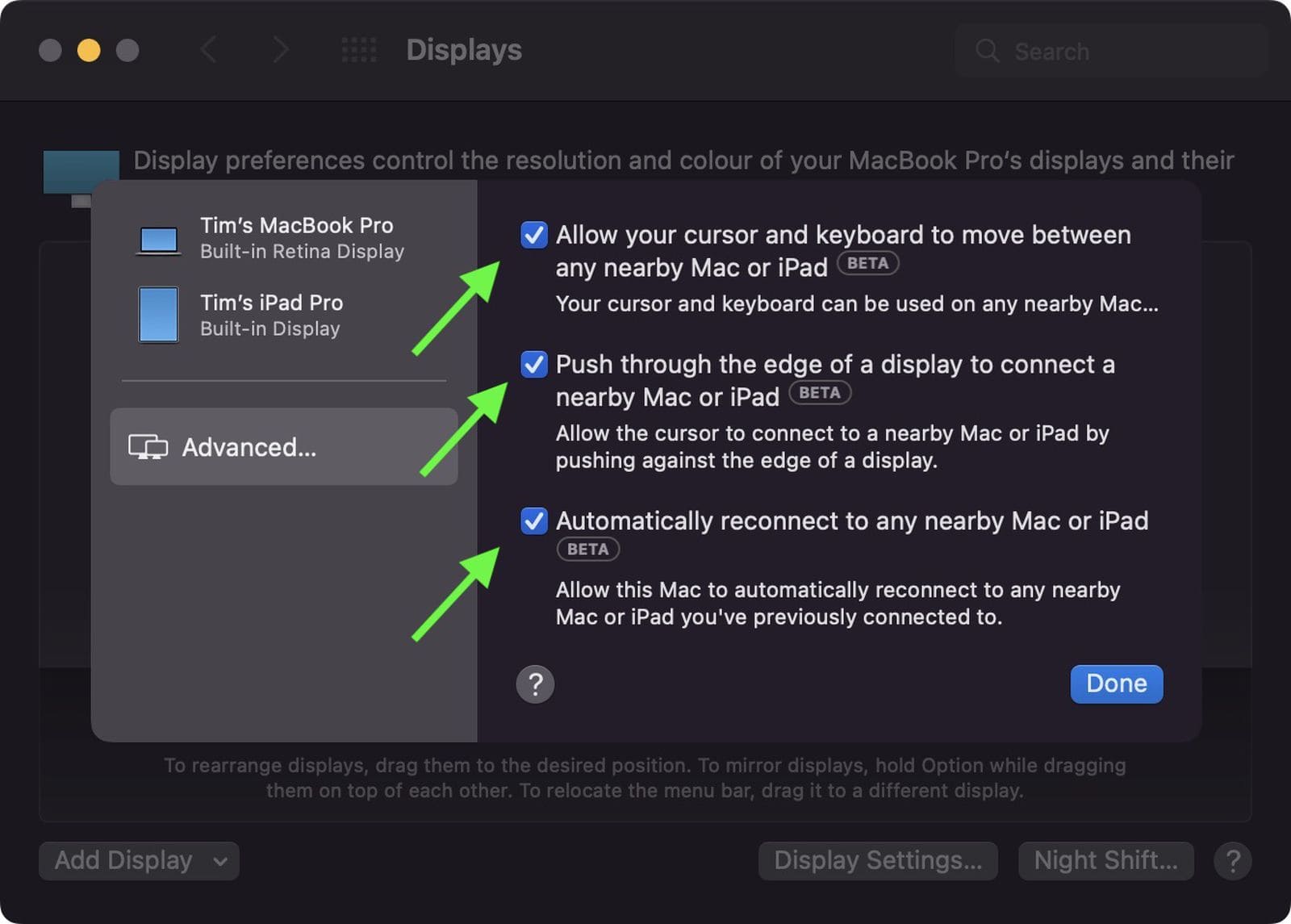Select "Tim's iPad Pro" text
The height and width of the screenshot is (924, 1291).
[272, 303]
